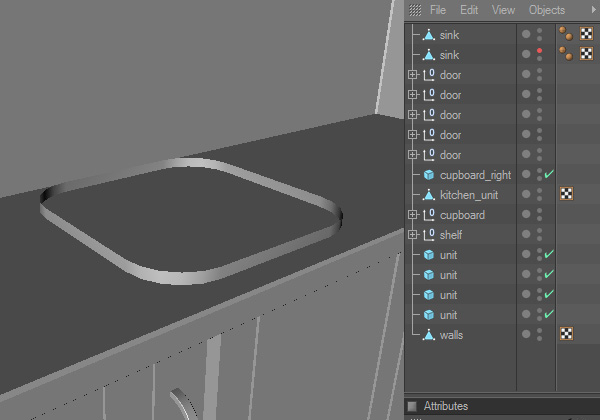
Task: Click the shelf null object icon
Action: 429,234
